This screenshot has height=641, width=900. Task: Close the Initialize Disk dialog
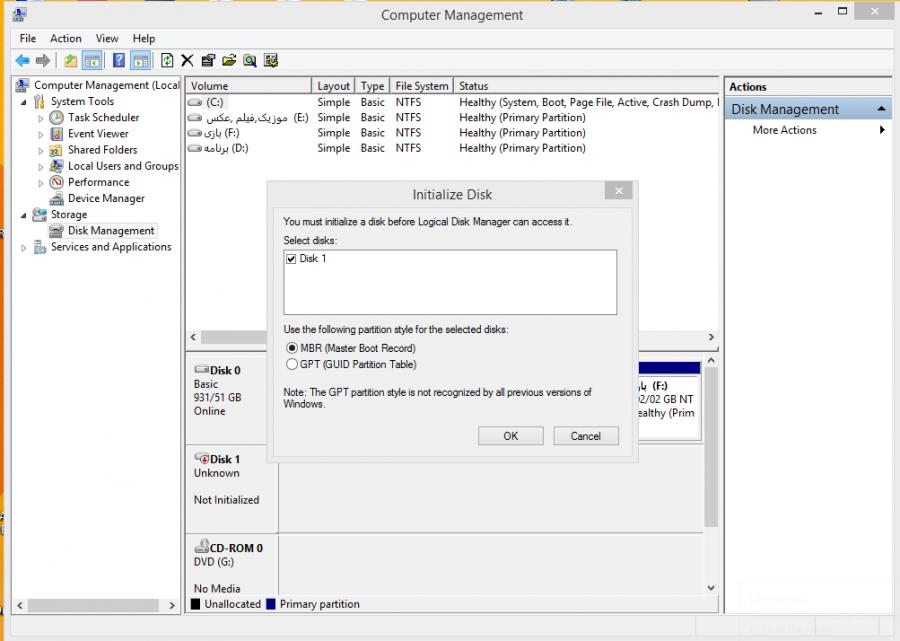pos(619,191)
